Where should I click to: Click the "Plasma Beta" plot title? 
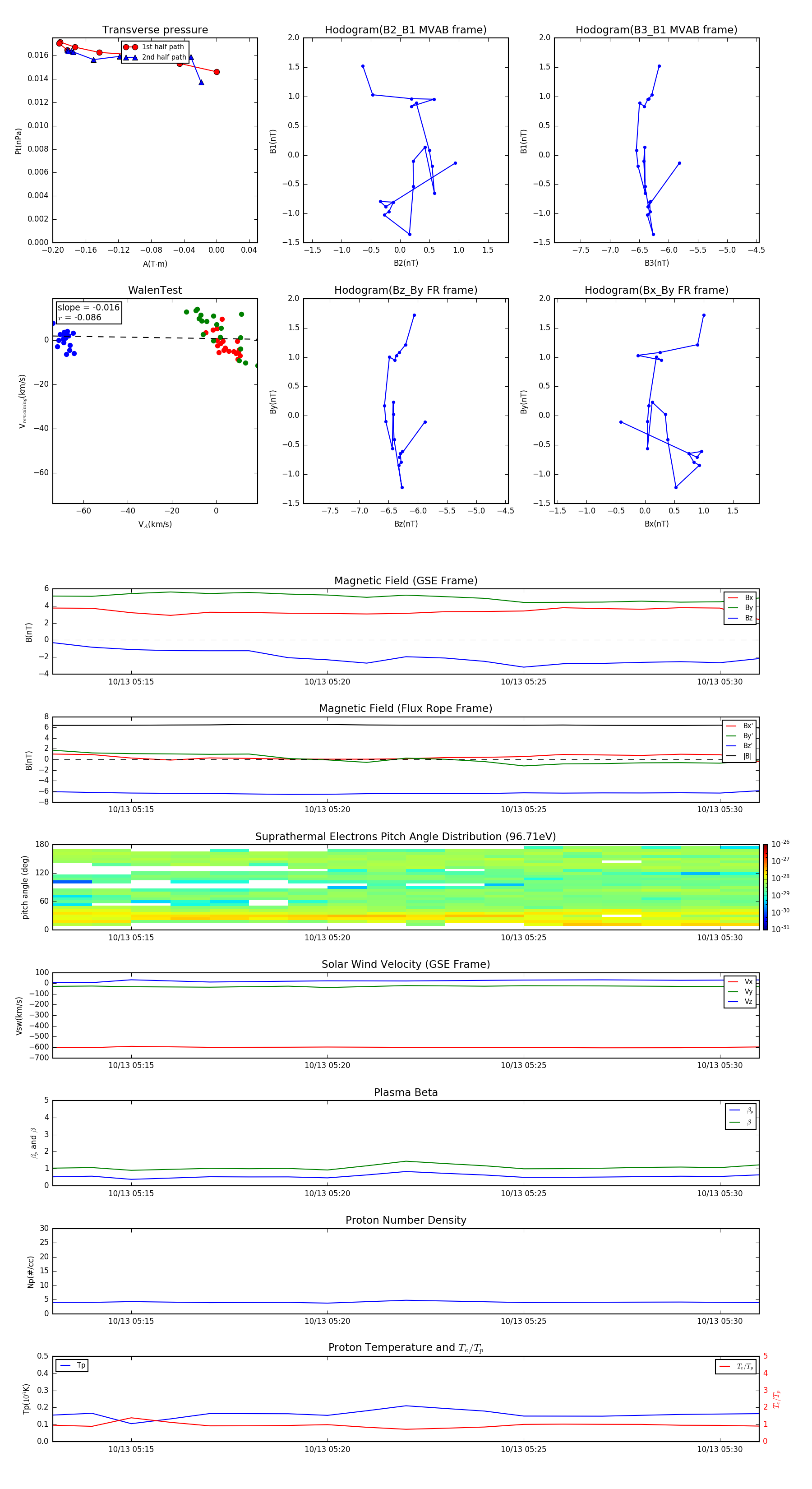point(406,1092)
